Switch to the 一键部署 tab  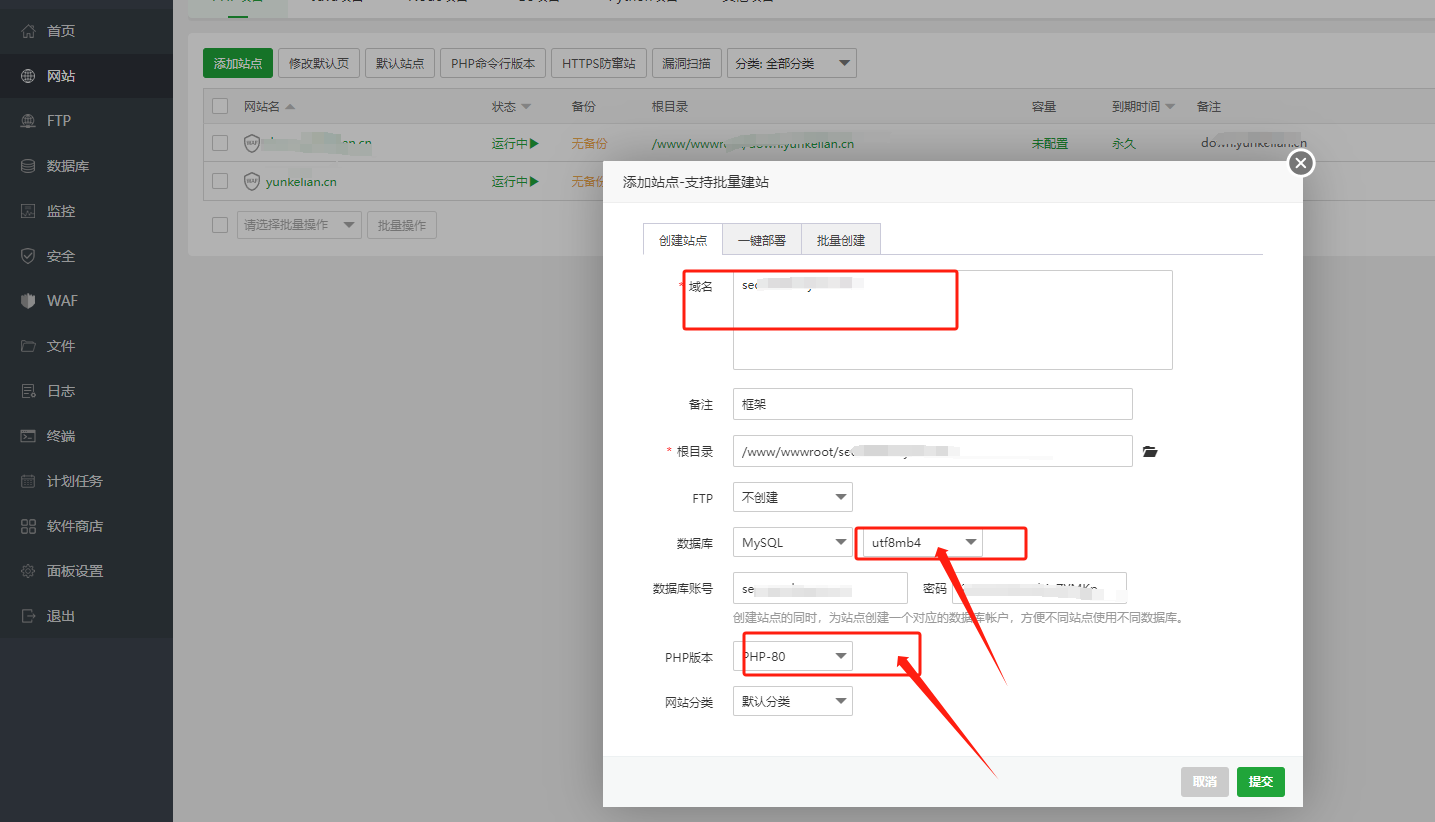click(x=762, y=240)
